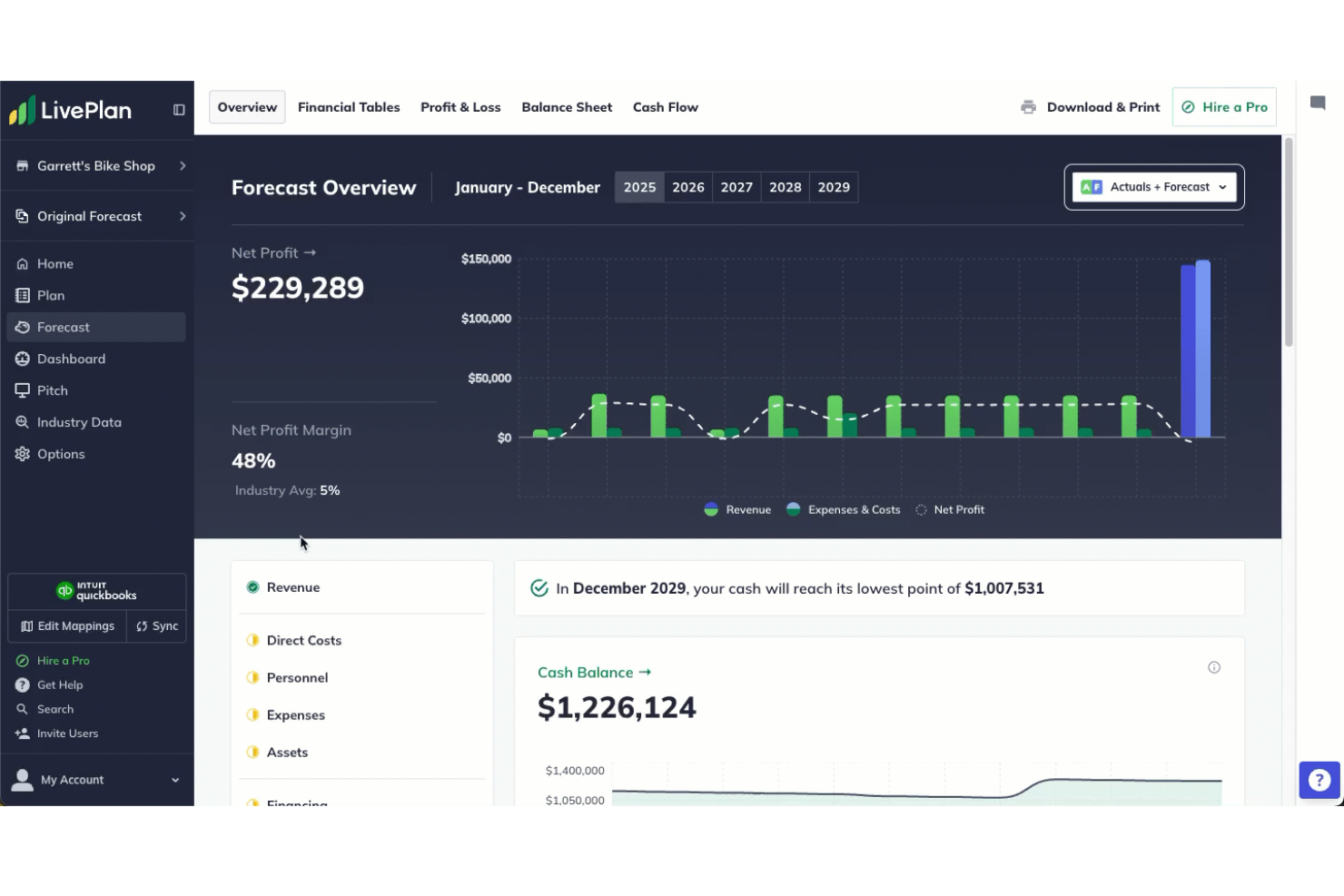Switch to the Balance Sheet tab
The height and width of the screenshot is (896, 1344).
tap(567, 106)
